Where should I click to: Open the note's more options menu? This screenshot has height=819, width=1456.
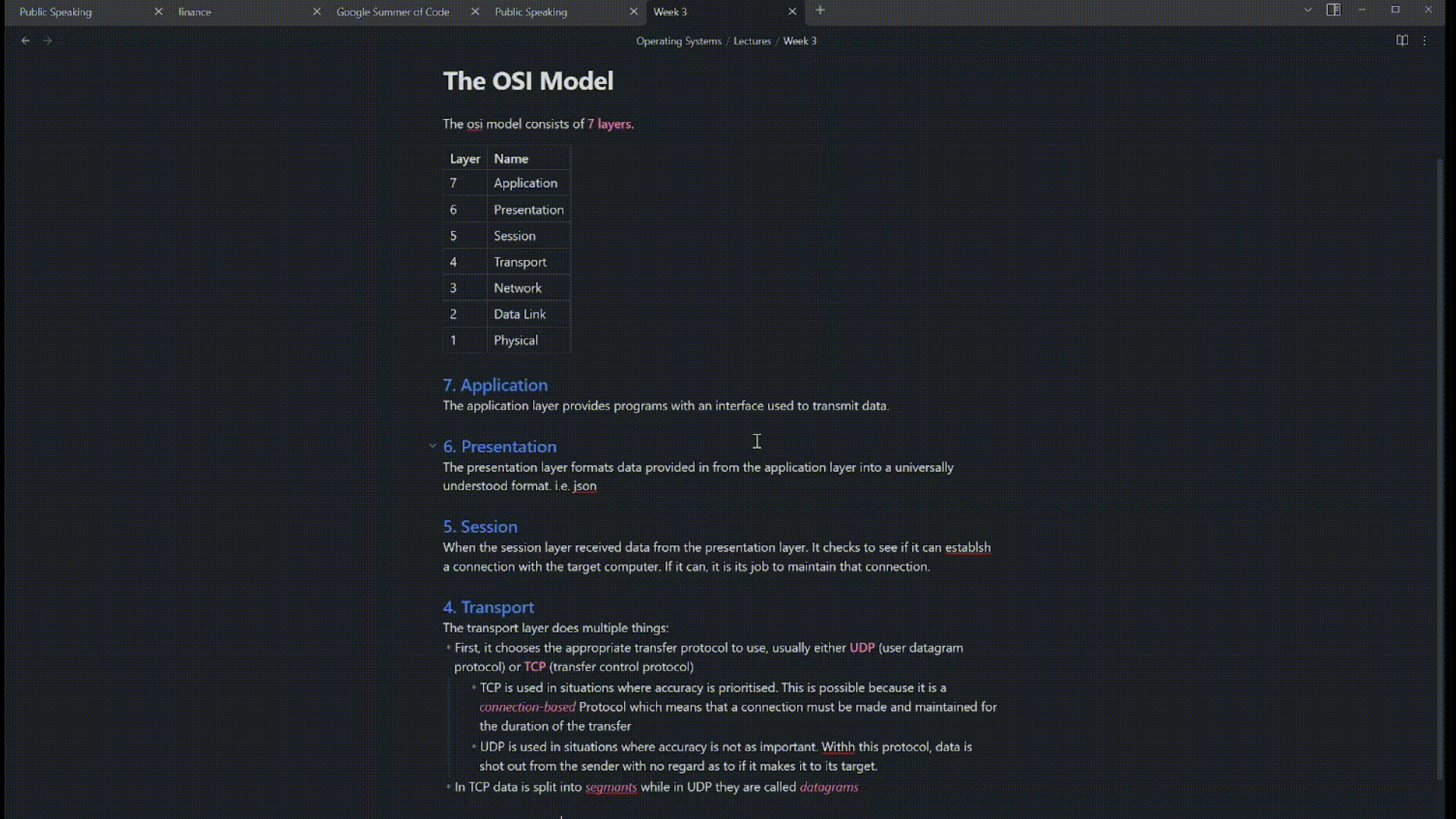click(x=1425, y=41)
